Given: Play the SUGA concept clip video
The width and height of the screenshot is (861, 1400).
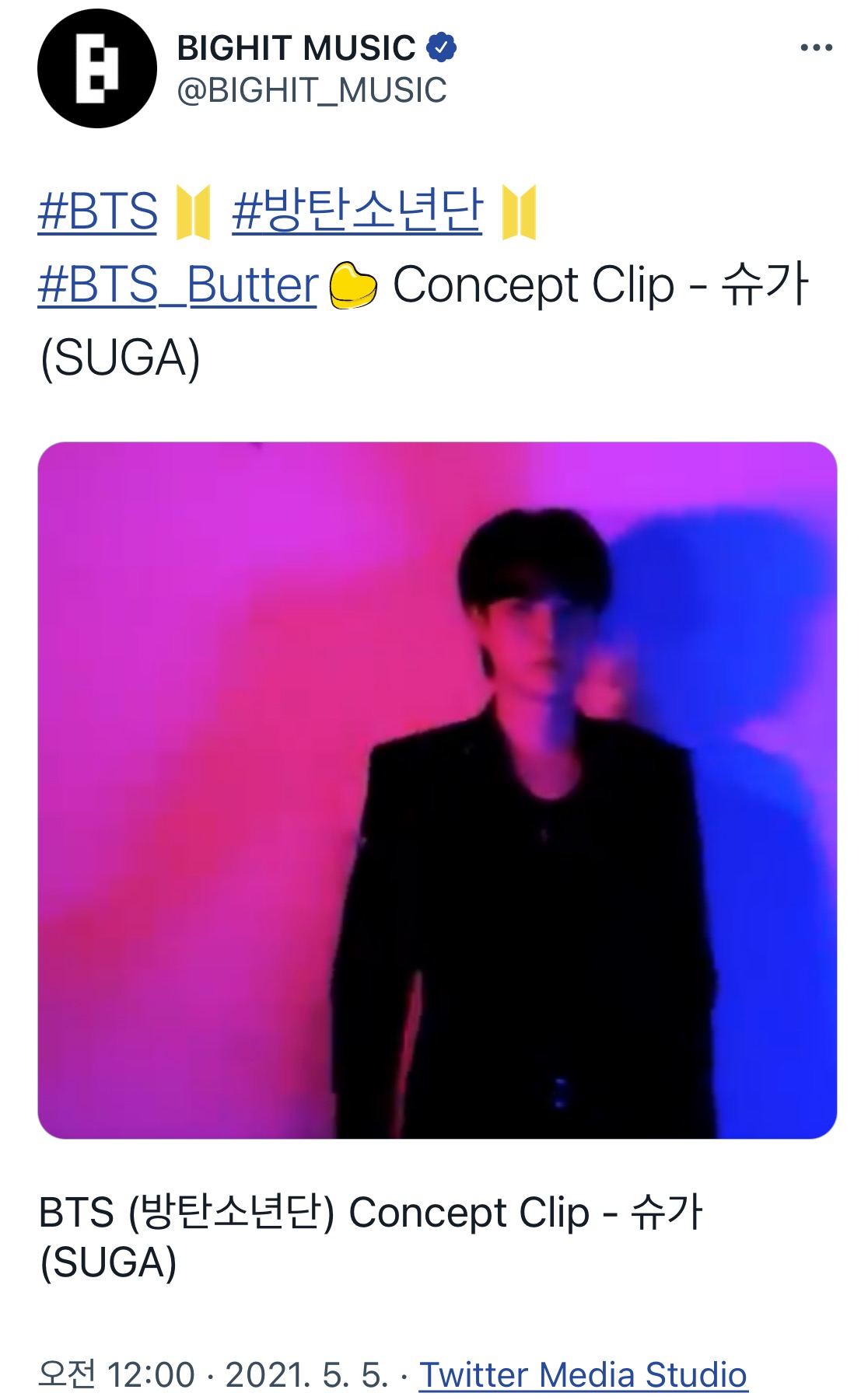Looking at the screenshot, I should (437, 790).
